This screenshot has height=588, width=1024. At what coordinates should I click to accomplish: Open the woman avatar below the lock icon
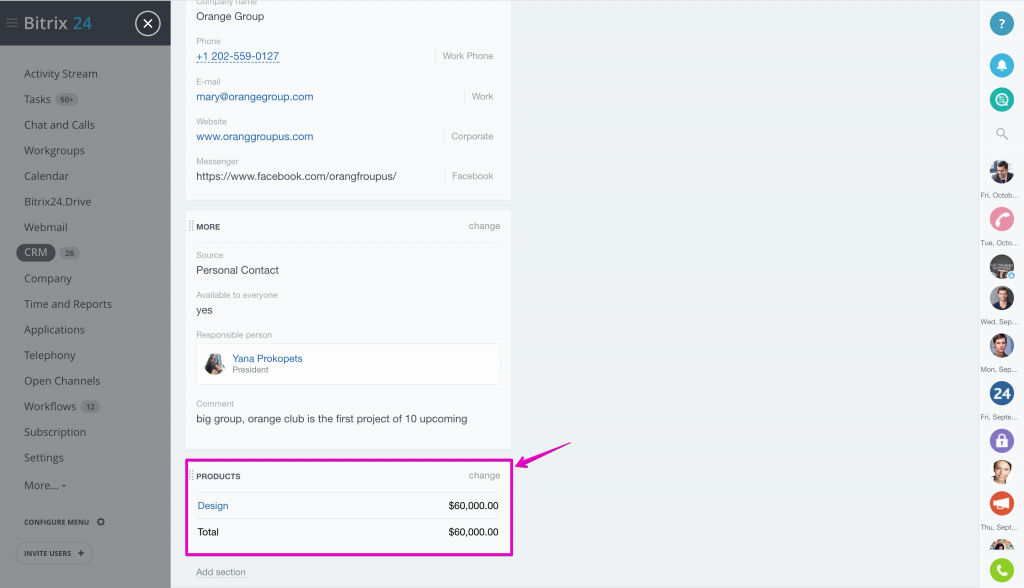(1001, 472)
